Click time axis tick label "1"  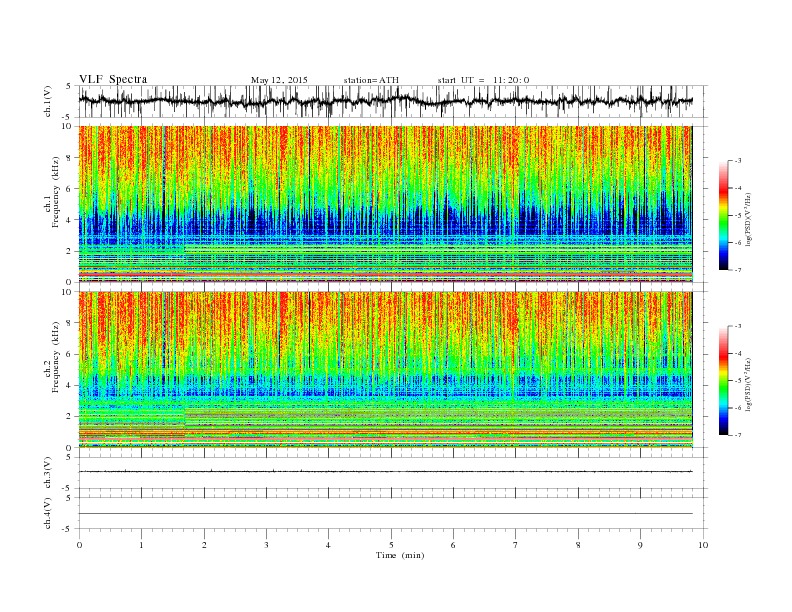(141, 545)
